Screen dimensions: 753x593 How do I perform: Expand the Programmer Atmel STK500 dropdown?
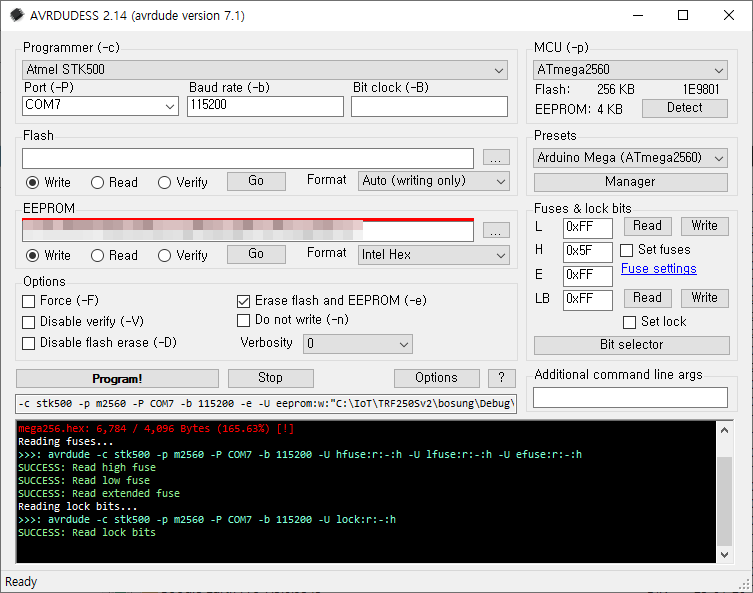click(265, 70)
